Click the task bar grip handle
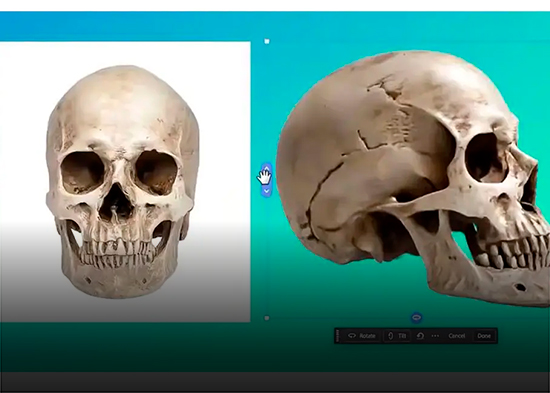The width and height of the screenshot is (550, 393). point(338,336)
